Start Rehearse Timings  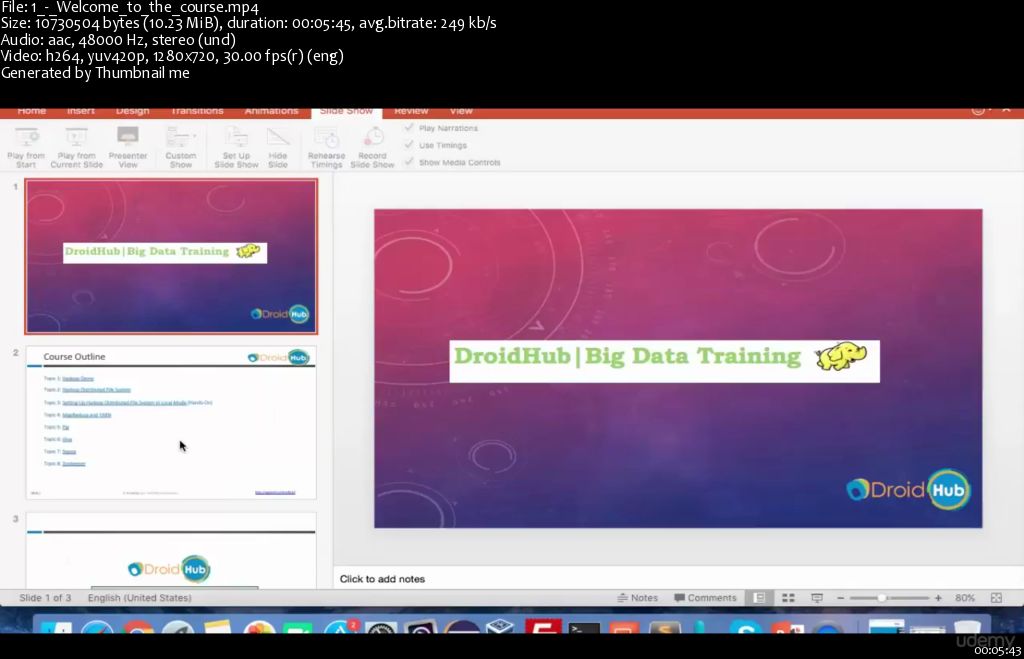[327, 148]
